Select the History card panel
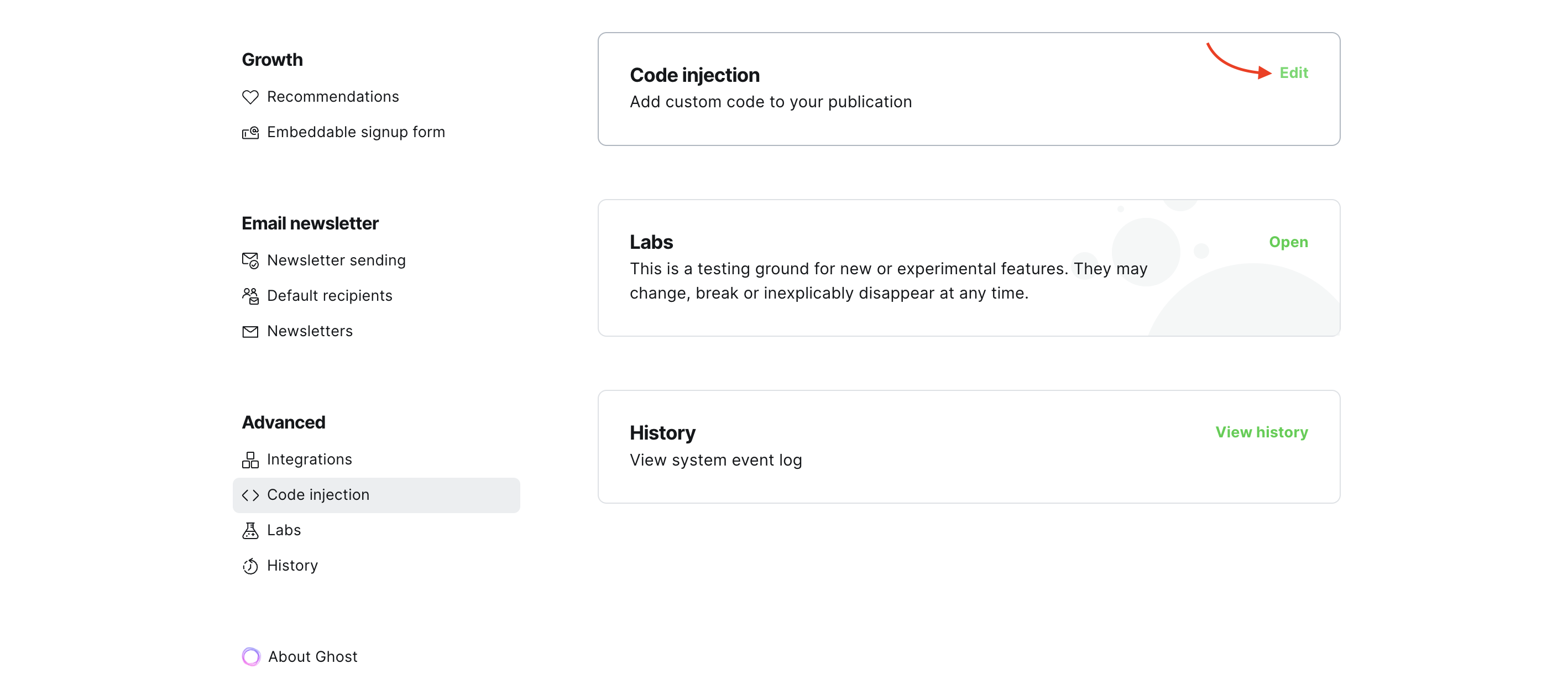The image size is (1568, 700). point(969,447)
